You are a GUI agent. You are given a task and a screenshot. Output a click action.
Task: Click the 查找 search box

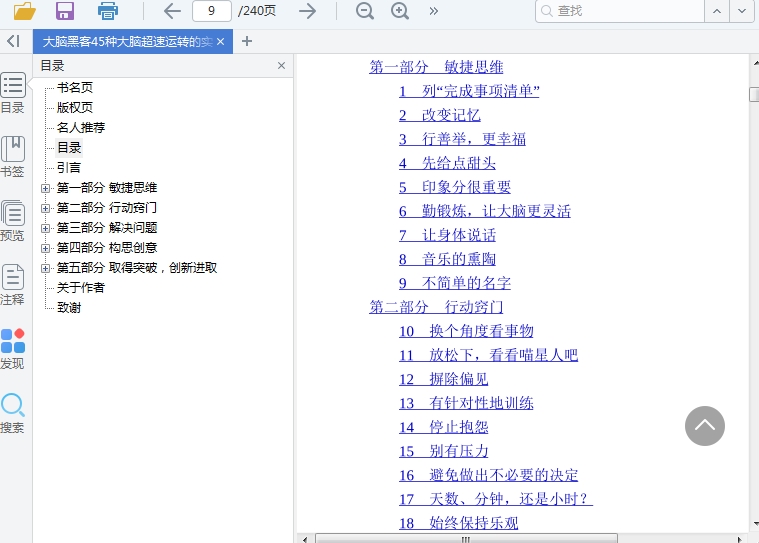pos(620,11)
